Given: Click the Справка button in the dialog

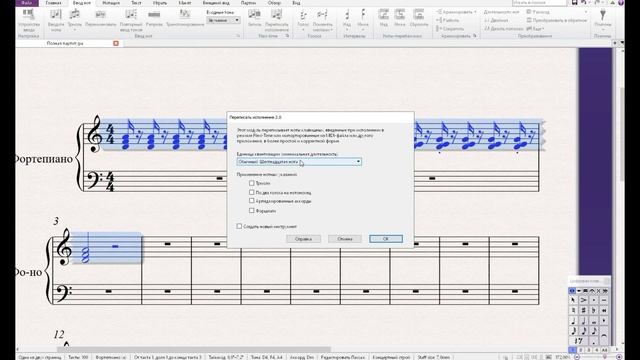Looking at the screenshot, I should click(303, 239).
